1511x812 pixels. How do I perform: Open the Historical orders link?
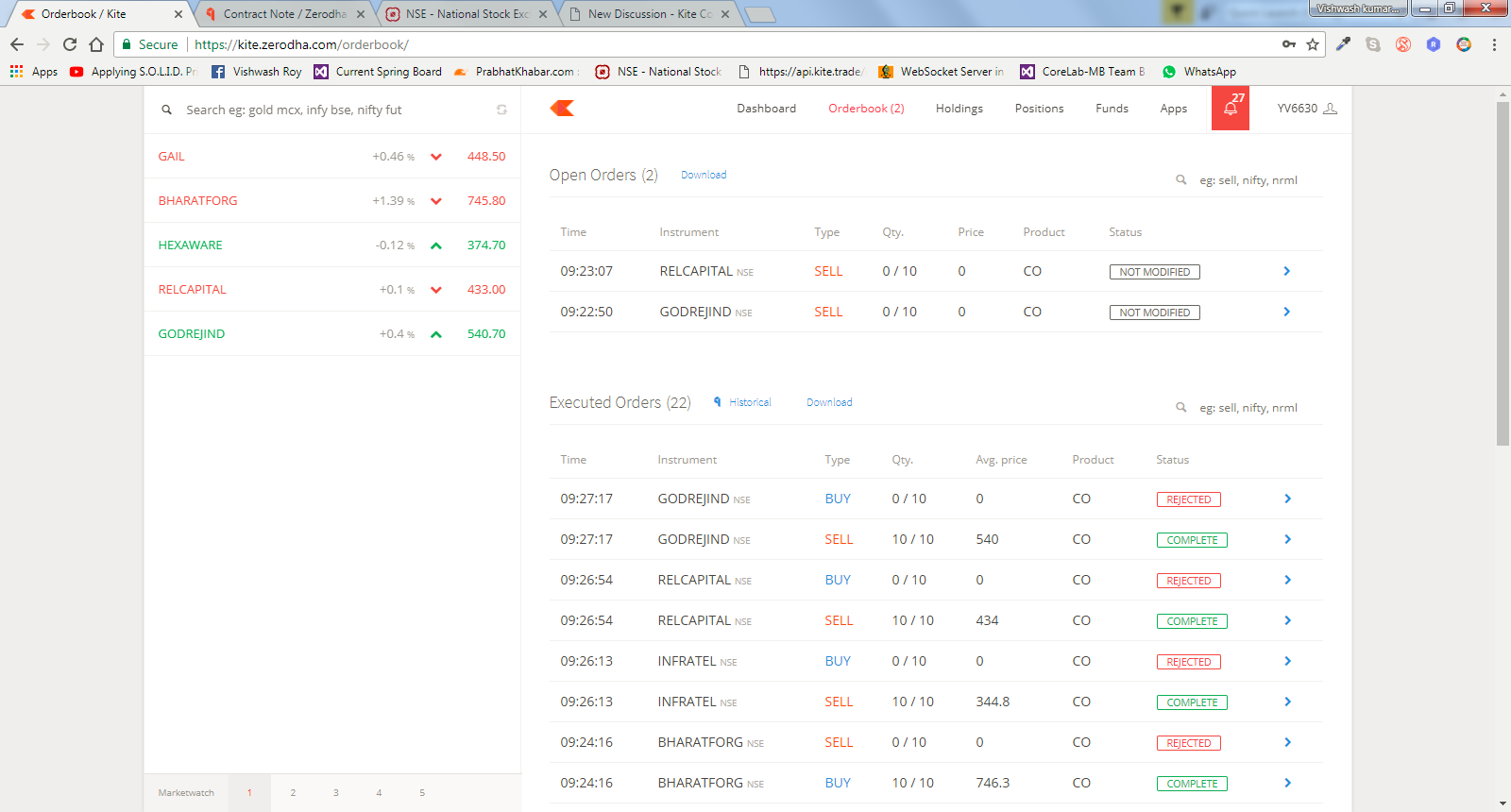(750, 402)
